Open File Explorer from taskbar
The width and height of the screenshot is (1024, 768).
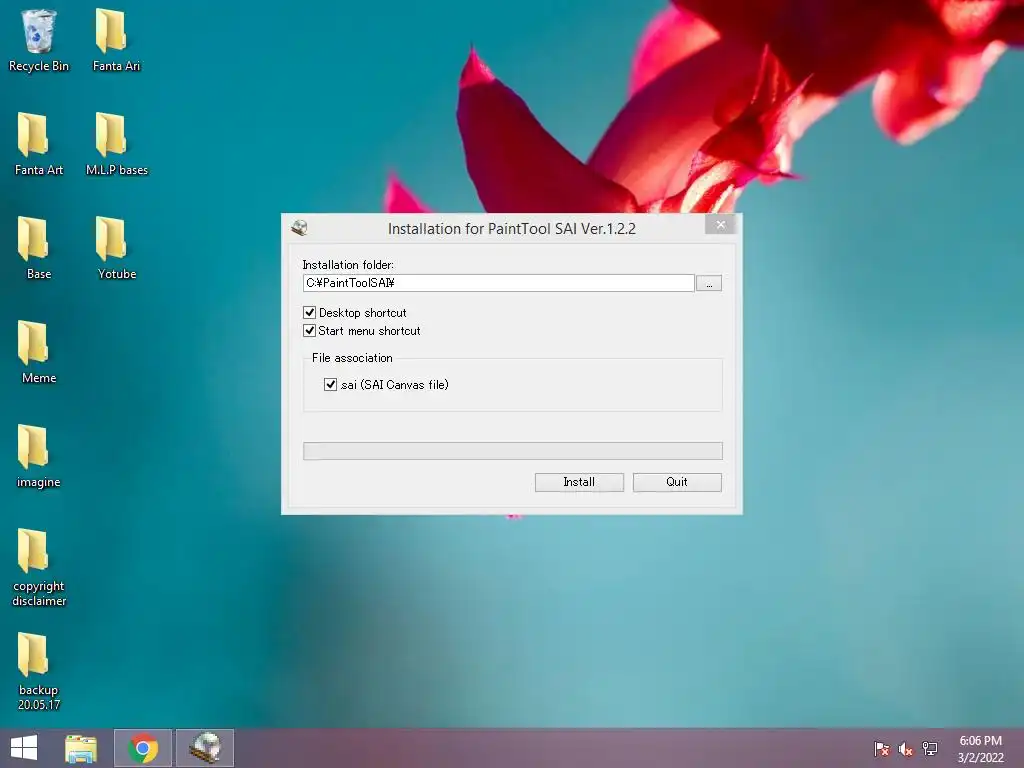[x=81, y=748]
